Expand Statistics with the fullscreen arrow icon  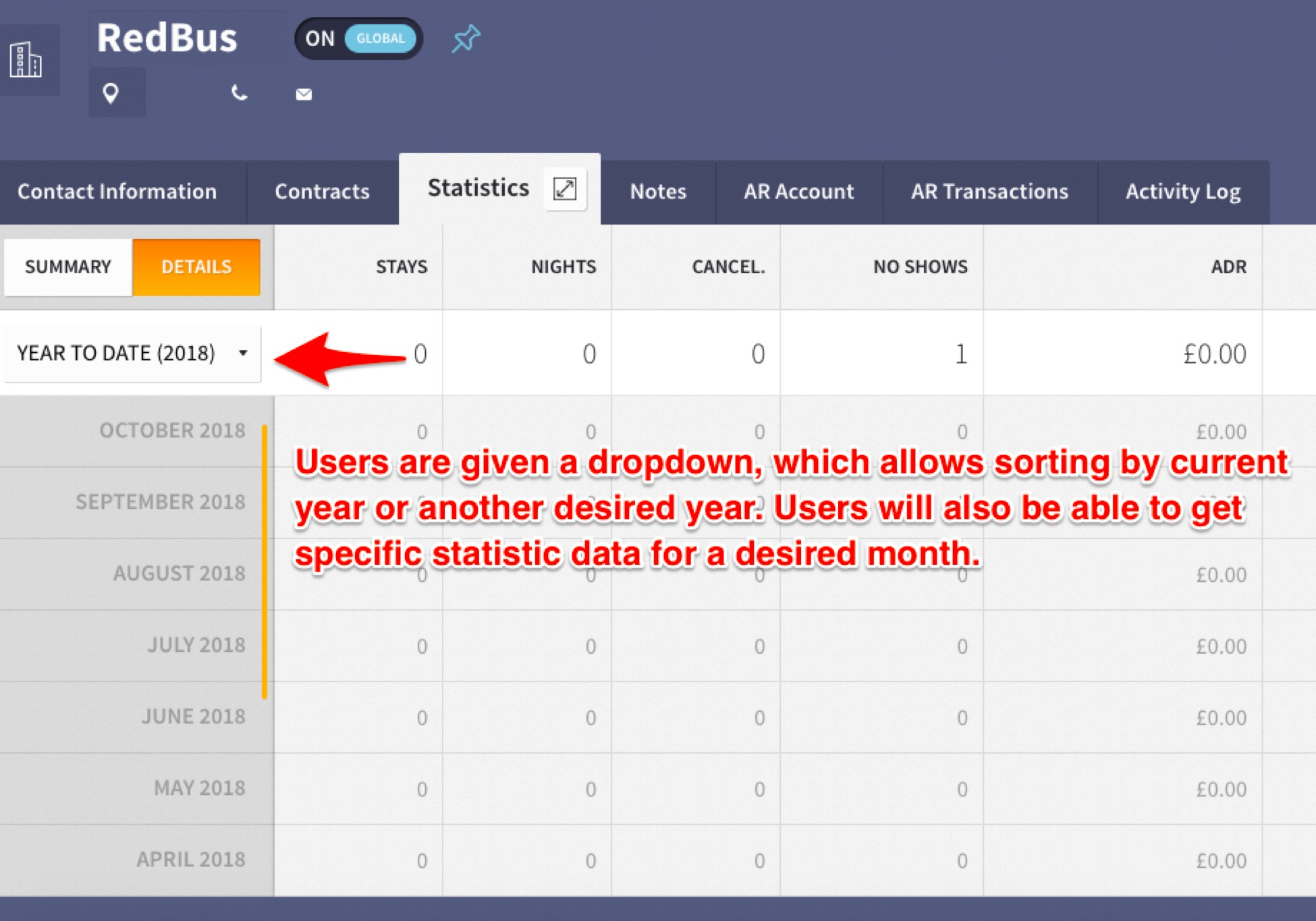click(x=565, y=189)
